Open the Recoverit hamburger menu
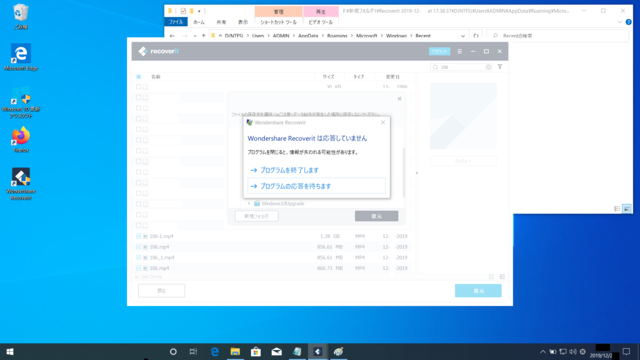640x360 pixels. pyautogui.click(x=460, y=51)
